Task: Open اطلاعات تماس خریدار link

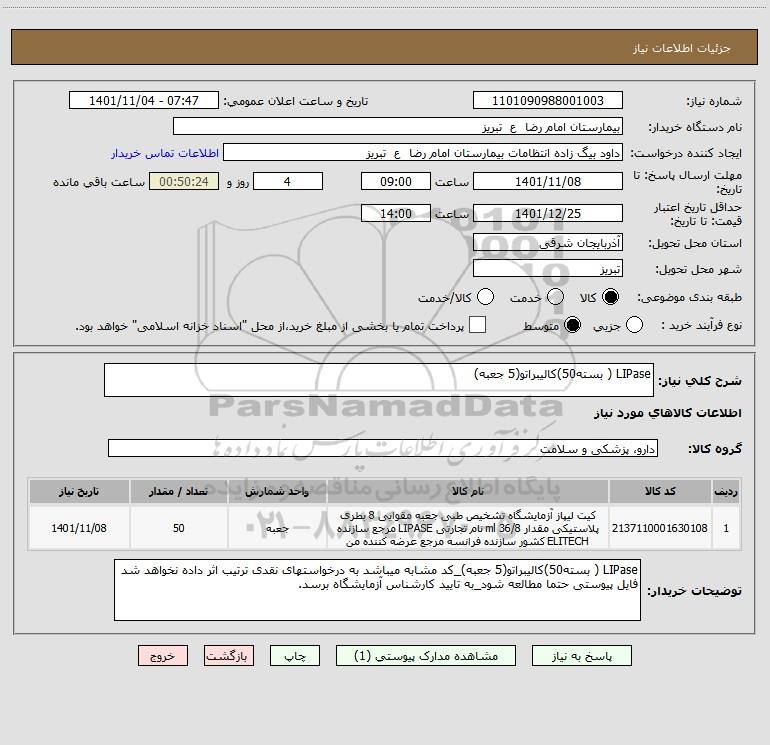Action: (165, 153)
